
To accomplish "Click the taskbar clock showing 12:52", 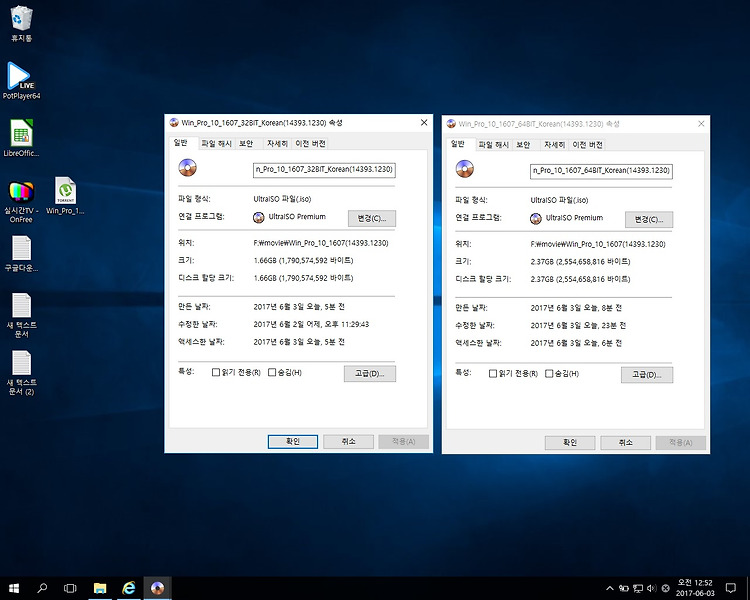I will (x=695, y=588).
